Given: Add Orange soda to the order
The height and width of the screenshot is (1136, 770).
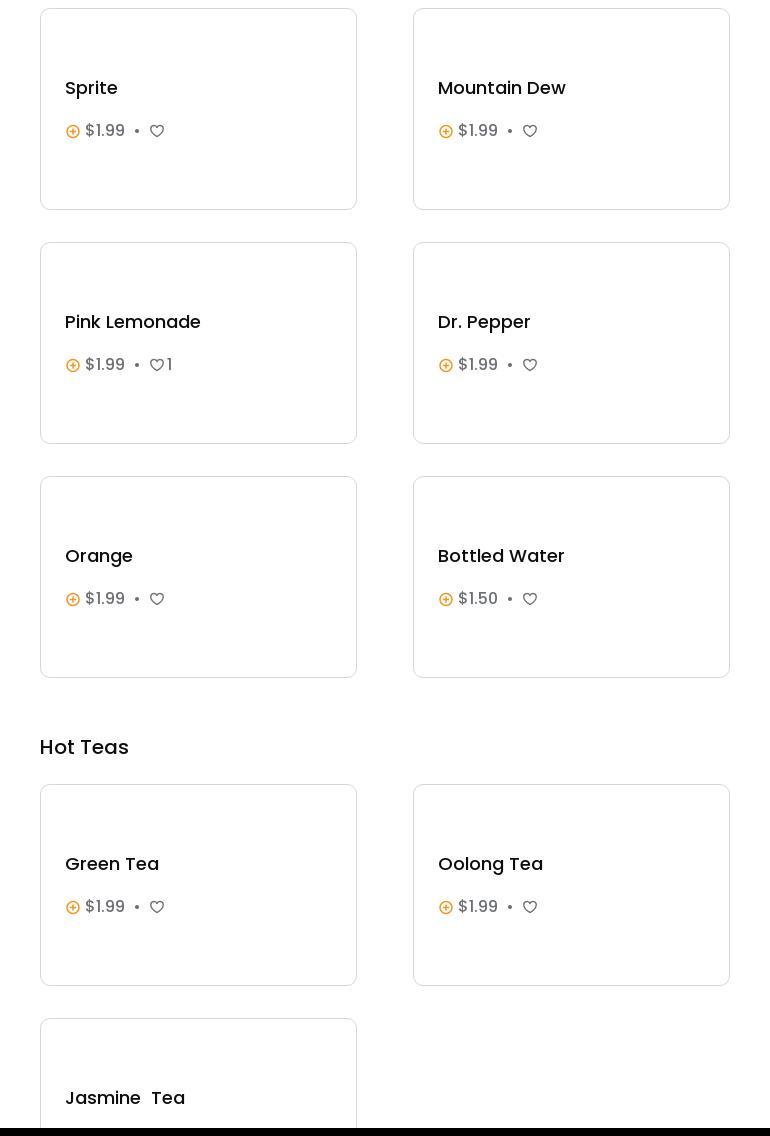Looking at the screenshot, I should coord(73,599).
